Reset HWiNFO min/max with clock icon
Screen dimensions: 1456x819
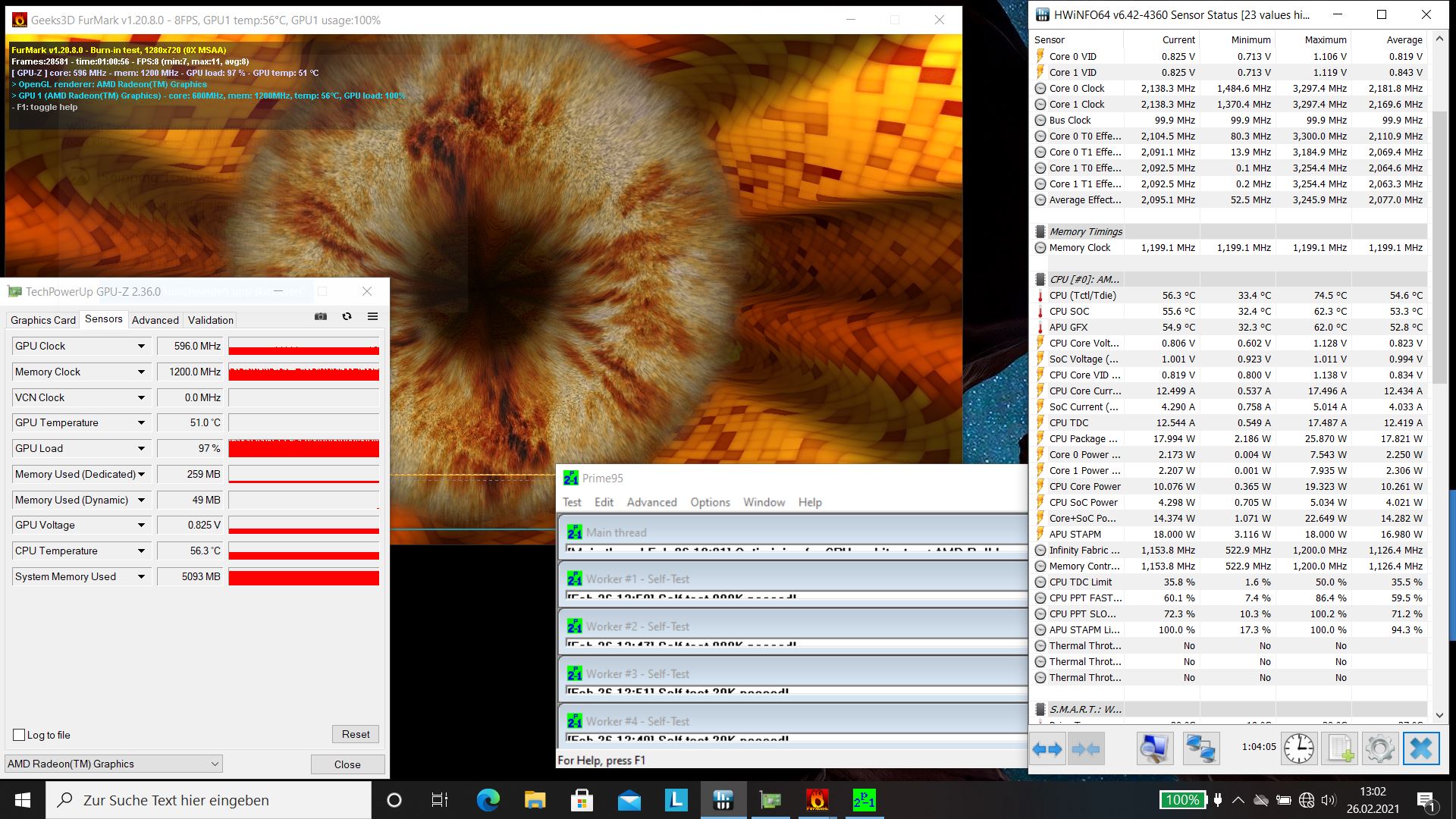click(1298, 749)
